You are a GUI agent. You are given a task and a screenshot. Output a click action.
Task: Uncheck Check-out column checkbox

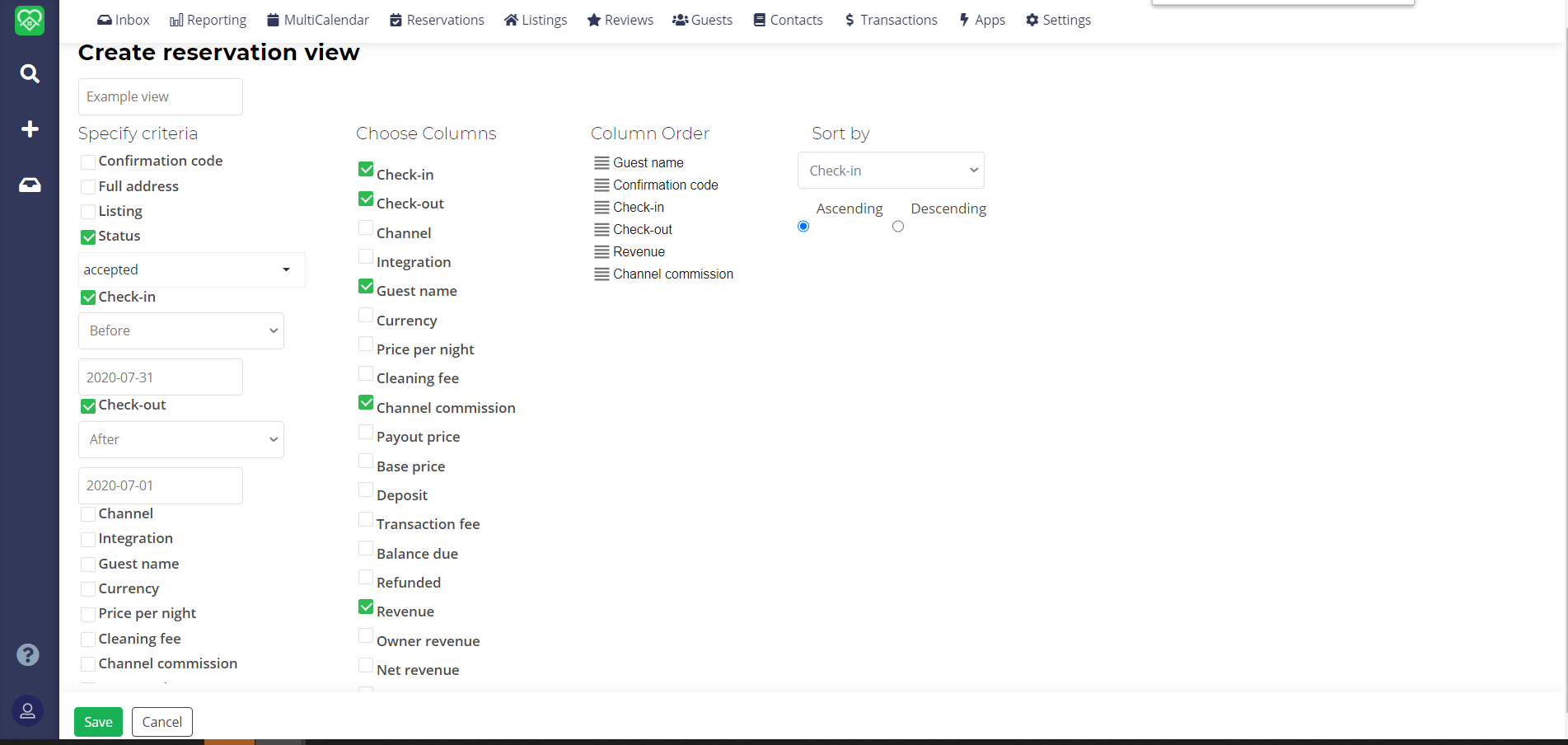click(366, 199)
